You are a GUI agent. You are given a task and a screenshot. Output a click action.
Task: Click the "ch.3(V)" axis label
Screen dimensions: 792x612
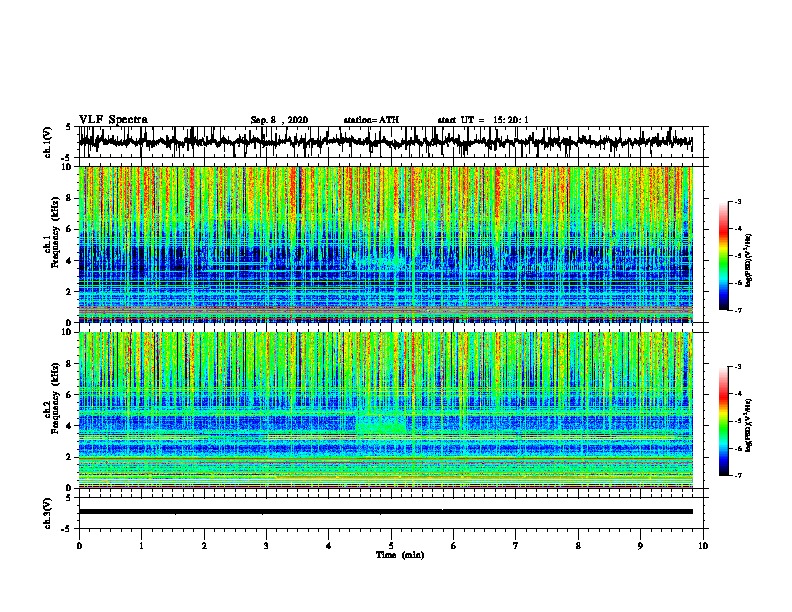click(x=48, y=513)
